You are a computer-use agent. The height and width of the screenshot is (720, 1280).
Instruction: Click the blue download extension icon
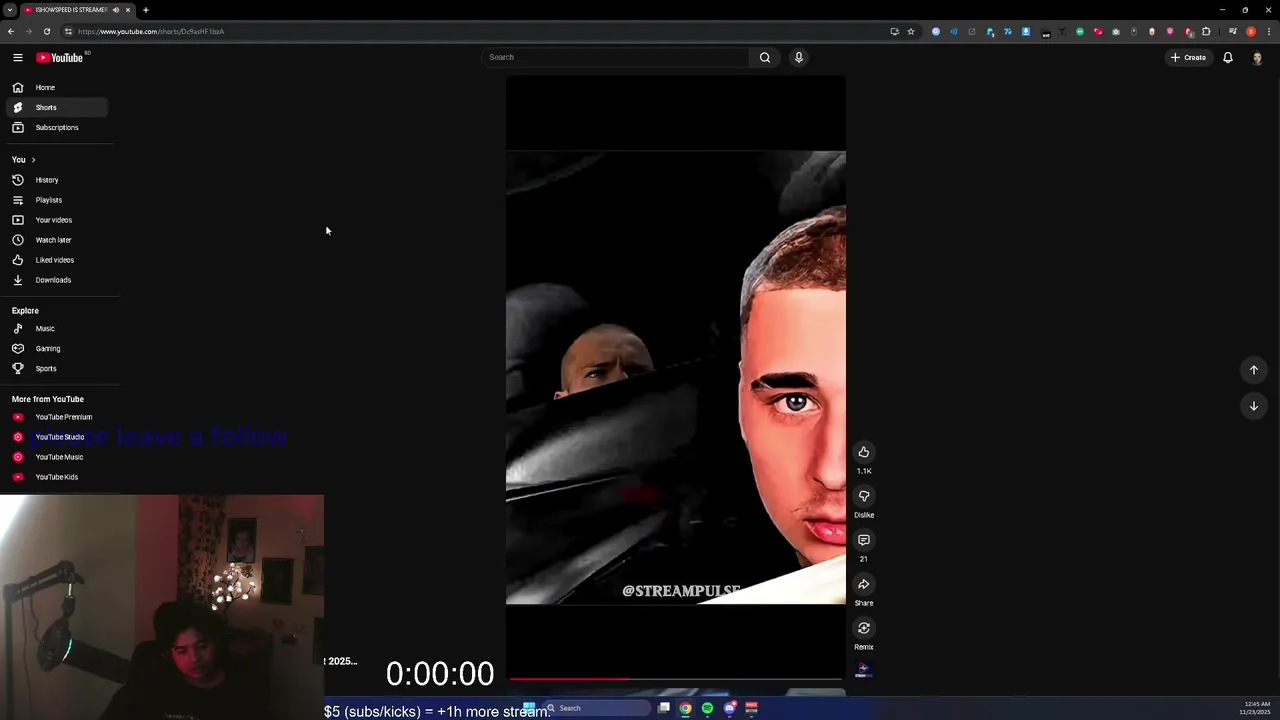(x=1026, y=31)
